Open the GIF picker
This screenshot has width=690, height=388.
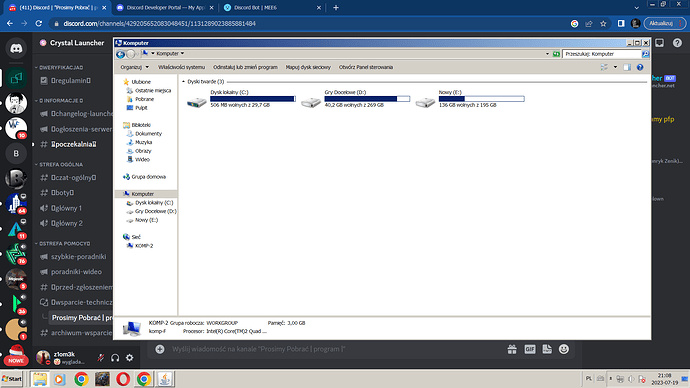[x=530, y=349]
